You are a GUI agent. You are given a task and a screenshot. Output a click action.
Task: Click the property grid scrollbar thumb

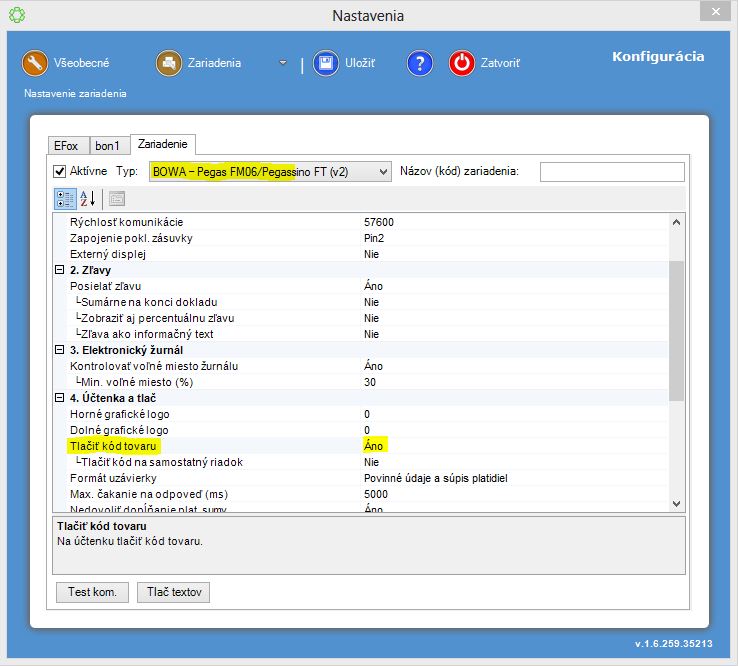[676, 331]
